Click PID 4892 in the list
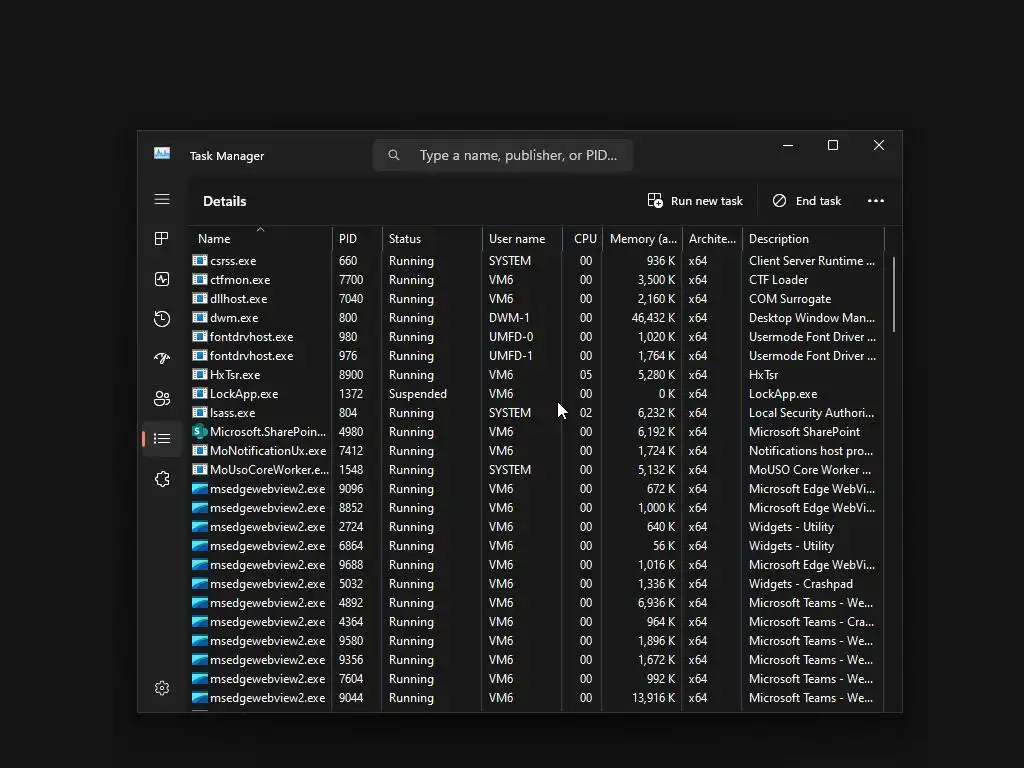1024x768 pixels. tap(351, 603)
